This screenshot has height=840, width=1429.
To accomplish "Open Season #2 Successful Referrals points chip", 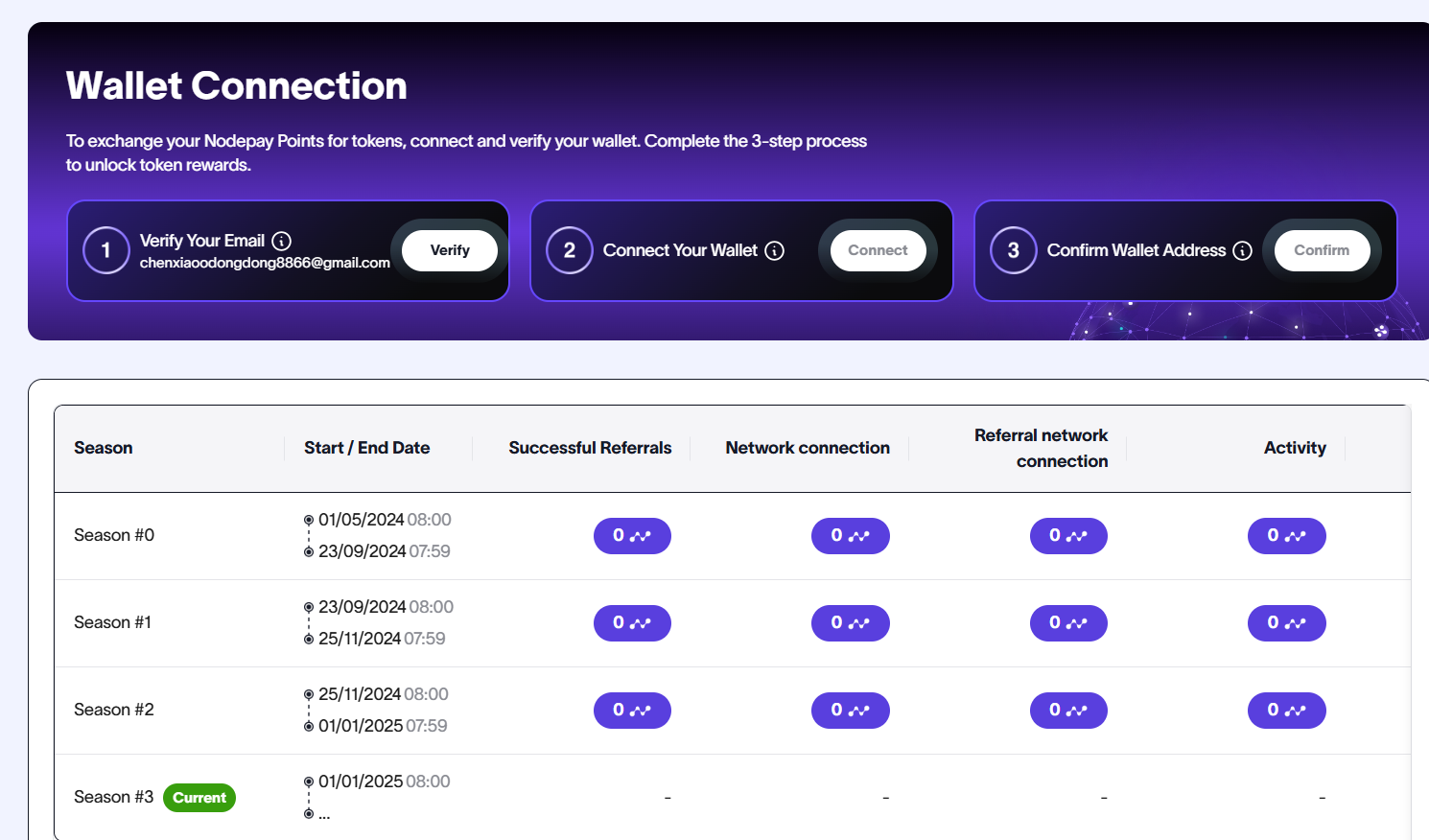I will 632,711.
